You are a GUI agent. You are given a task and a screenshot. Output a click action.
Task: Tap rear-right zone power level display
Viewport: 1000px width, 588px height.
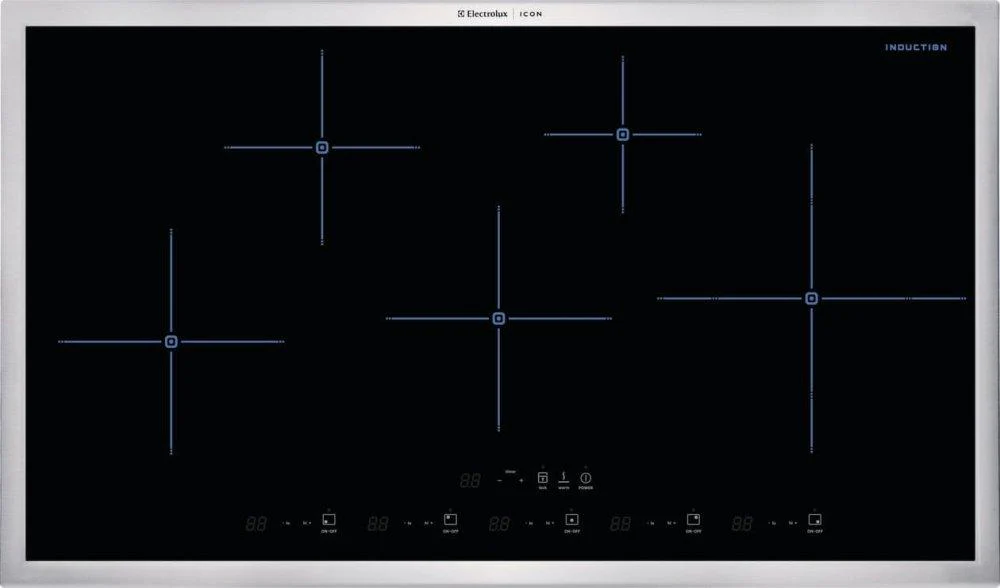(621, 524)
